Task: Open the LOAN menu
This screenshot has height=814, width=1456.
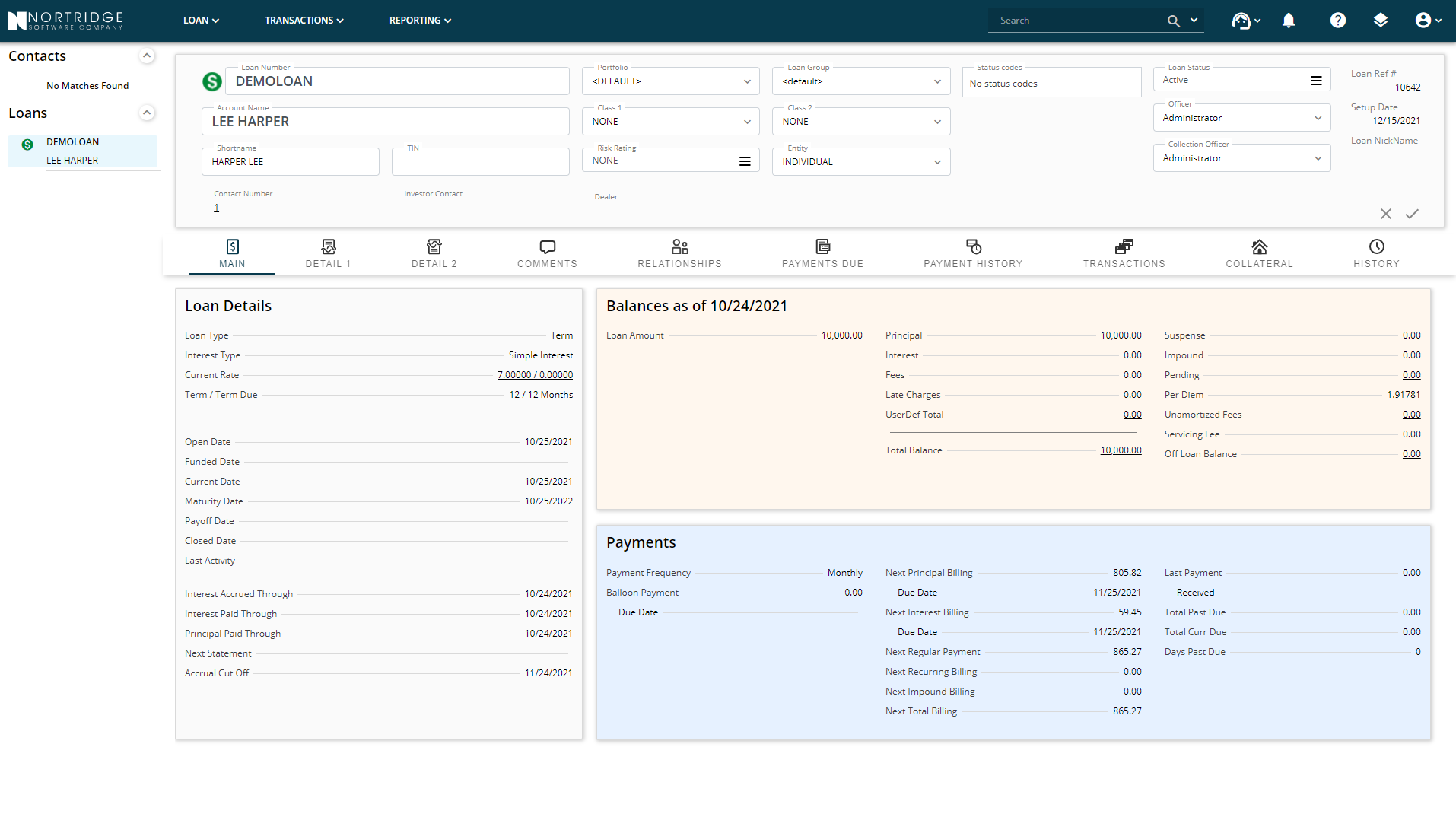Action: click(201, 21)
